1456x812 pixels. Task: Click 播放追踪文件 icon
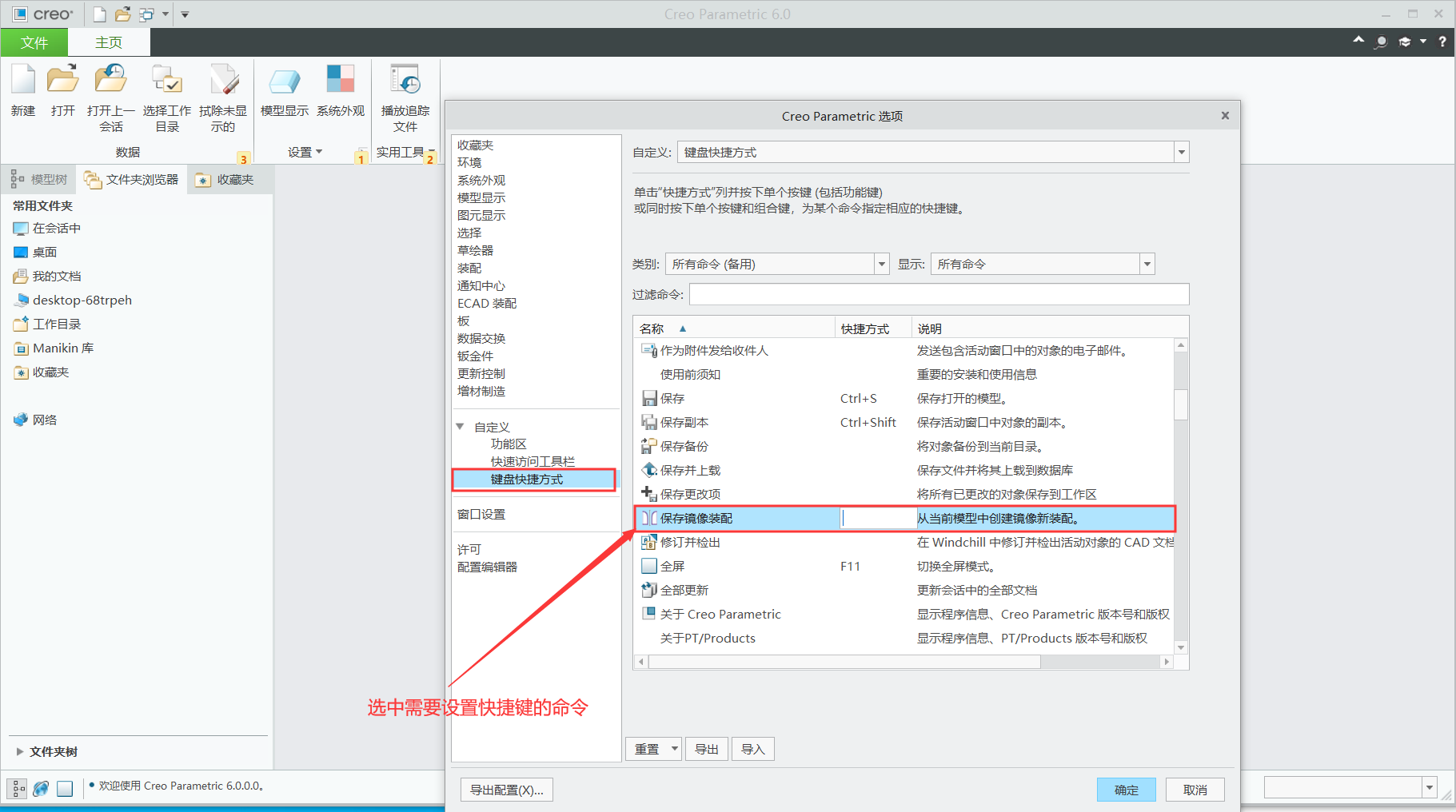click(405, 80)
